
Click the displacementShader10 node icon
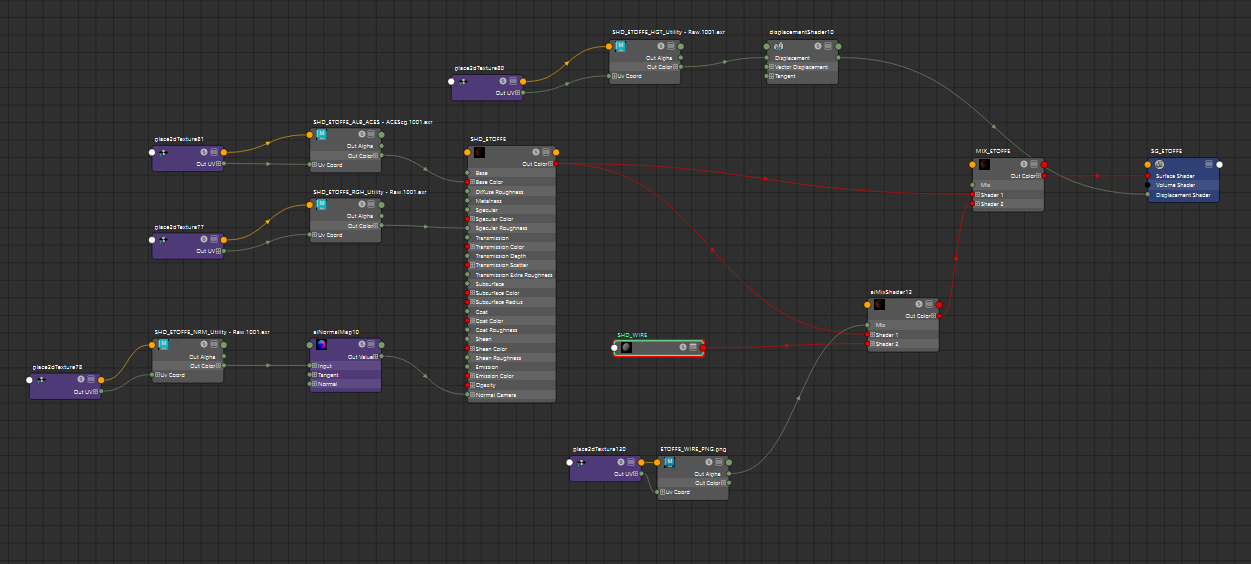coord(779,46)
